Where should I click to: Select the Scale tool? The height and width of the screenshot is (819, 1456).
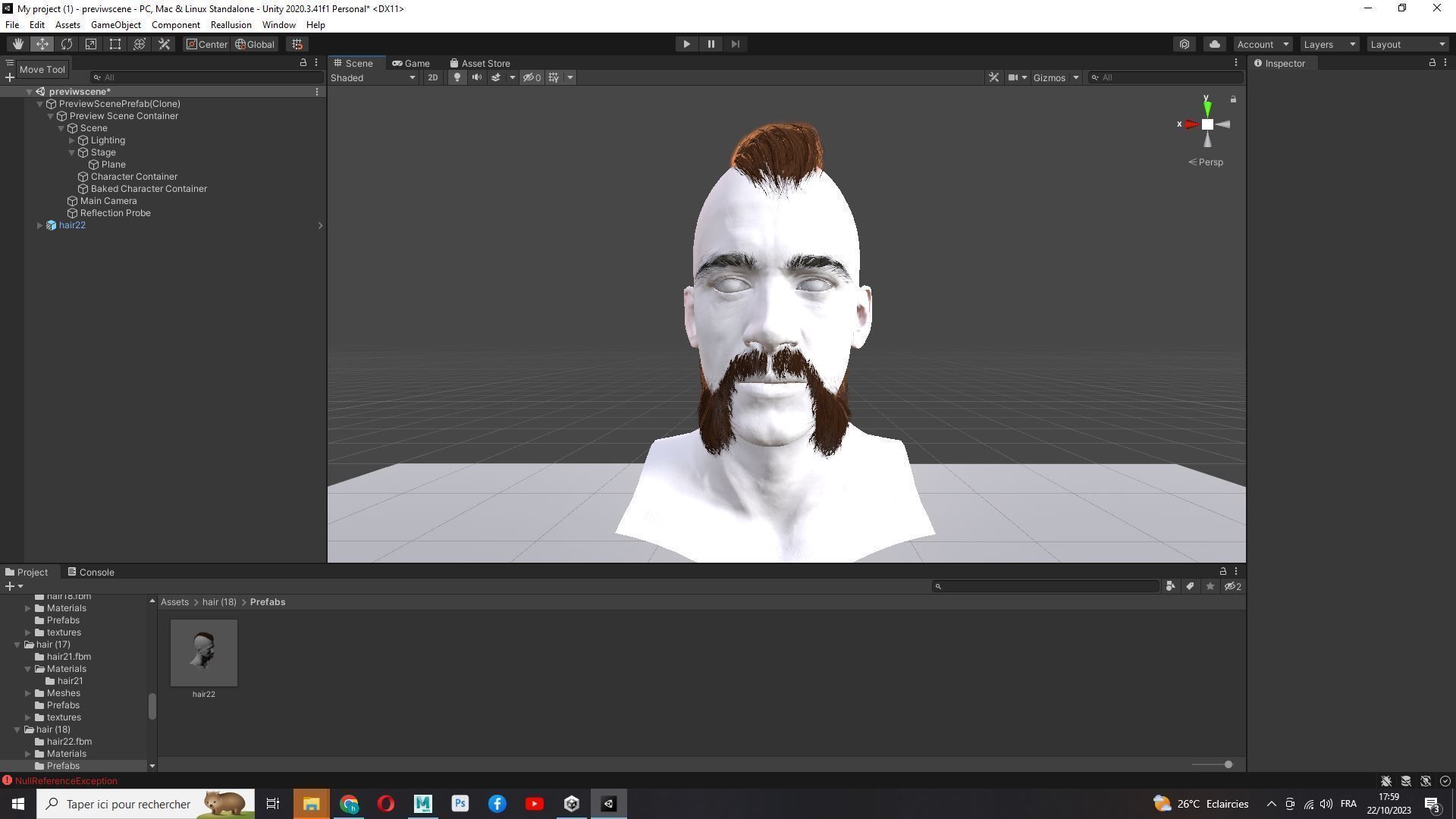point(90,44)
